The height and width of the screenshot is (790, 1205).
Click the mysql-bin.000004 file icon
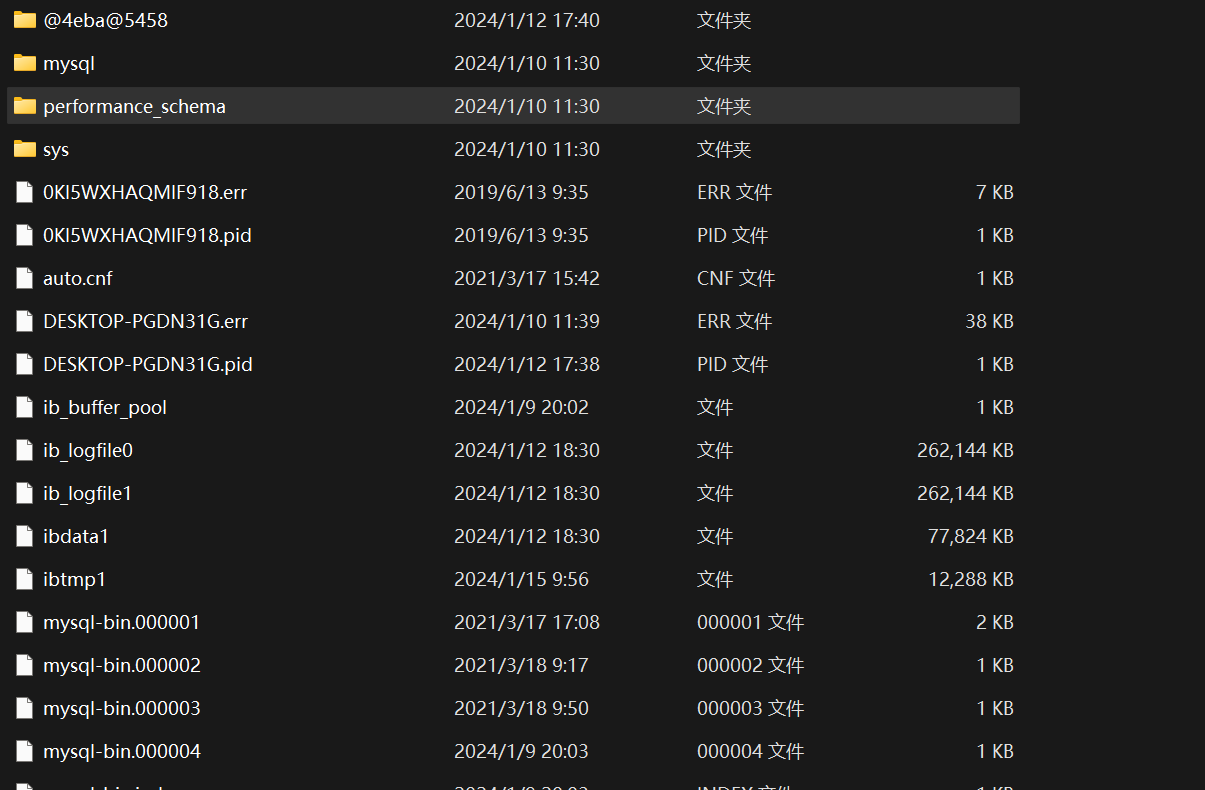25,751
